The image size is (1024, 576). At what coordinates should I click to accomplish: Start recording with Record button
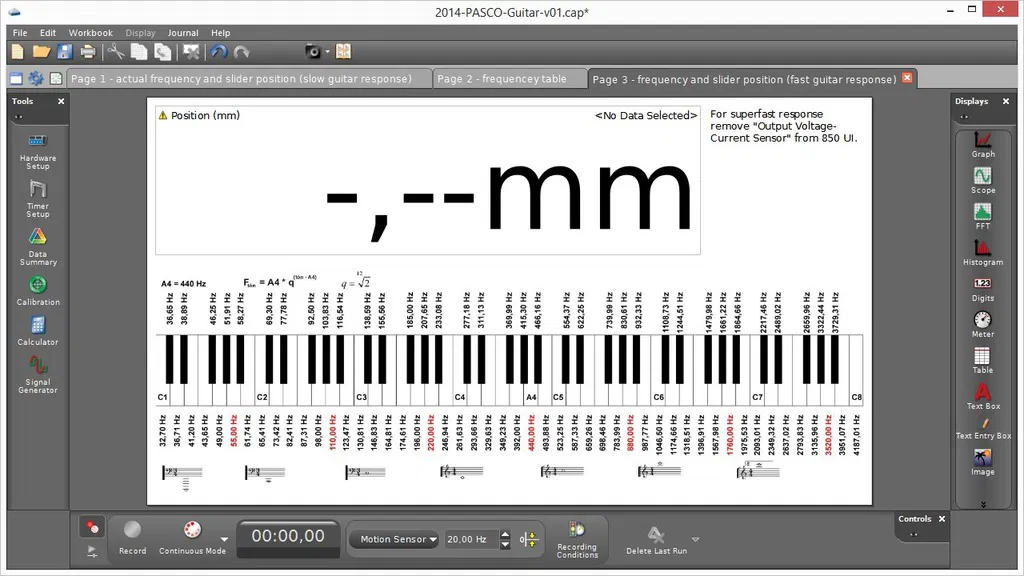pyautogui.click(x=133, y=537)
